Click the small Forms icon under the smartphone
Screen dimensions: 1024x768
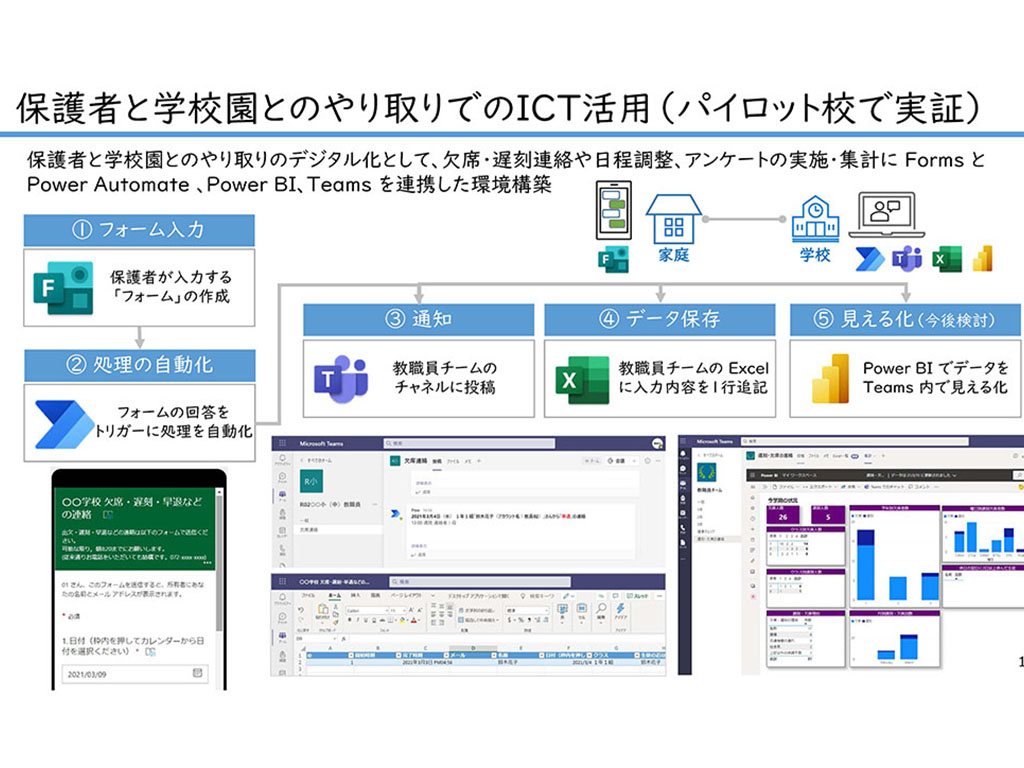click(613, 259)
